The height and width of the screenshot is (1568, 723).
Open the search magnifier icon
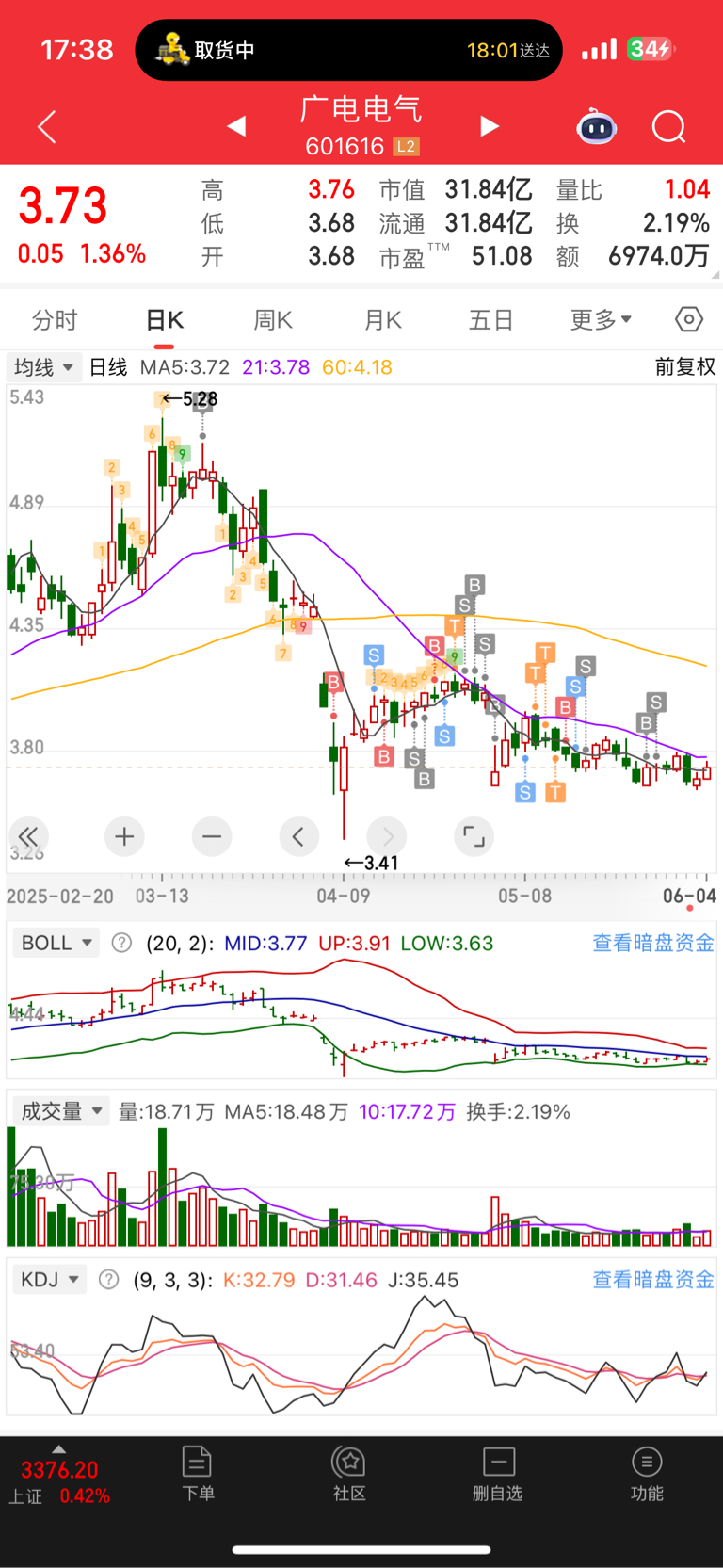pyautogui.click(x=669, y=126)
